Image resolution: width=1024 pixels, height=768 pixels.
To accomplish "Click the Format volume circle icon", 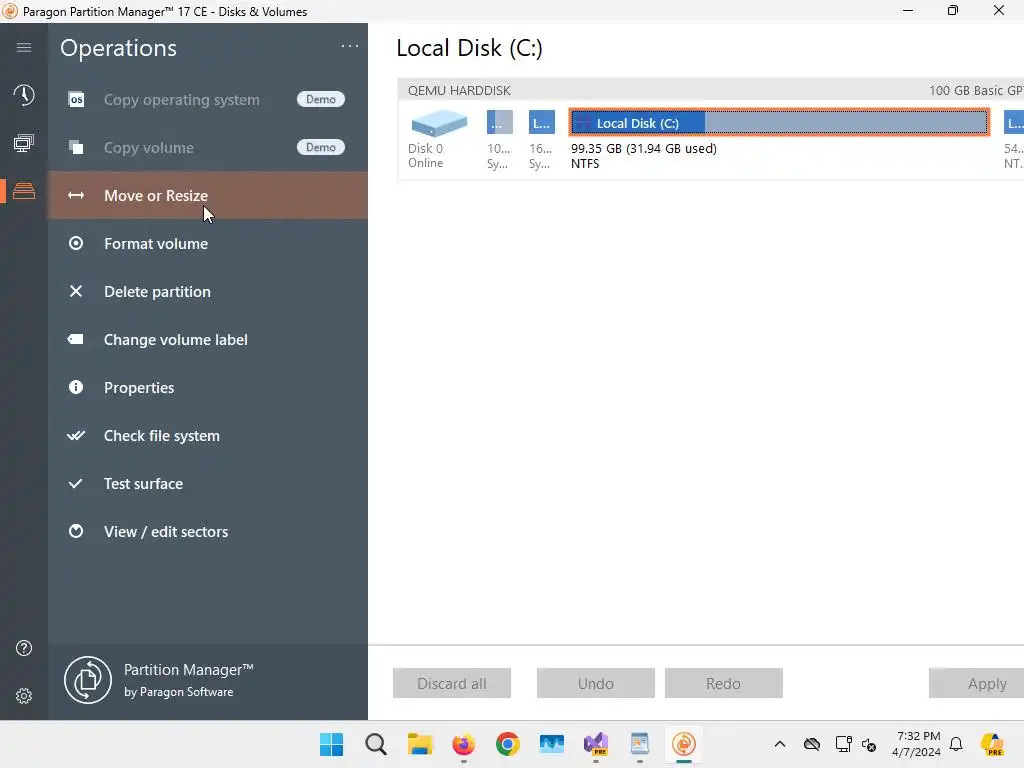I will [76, 244].
